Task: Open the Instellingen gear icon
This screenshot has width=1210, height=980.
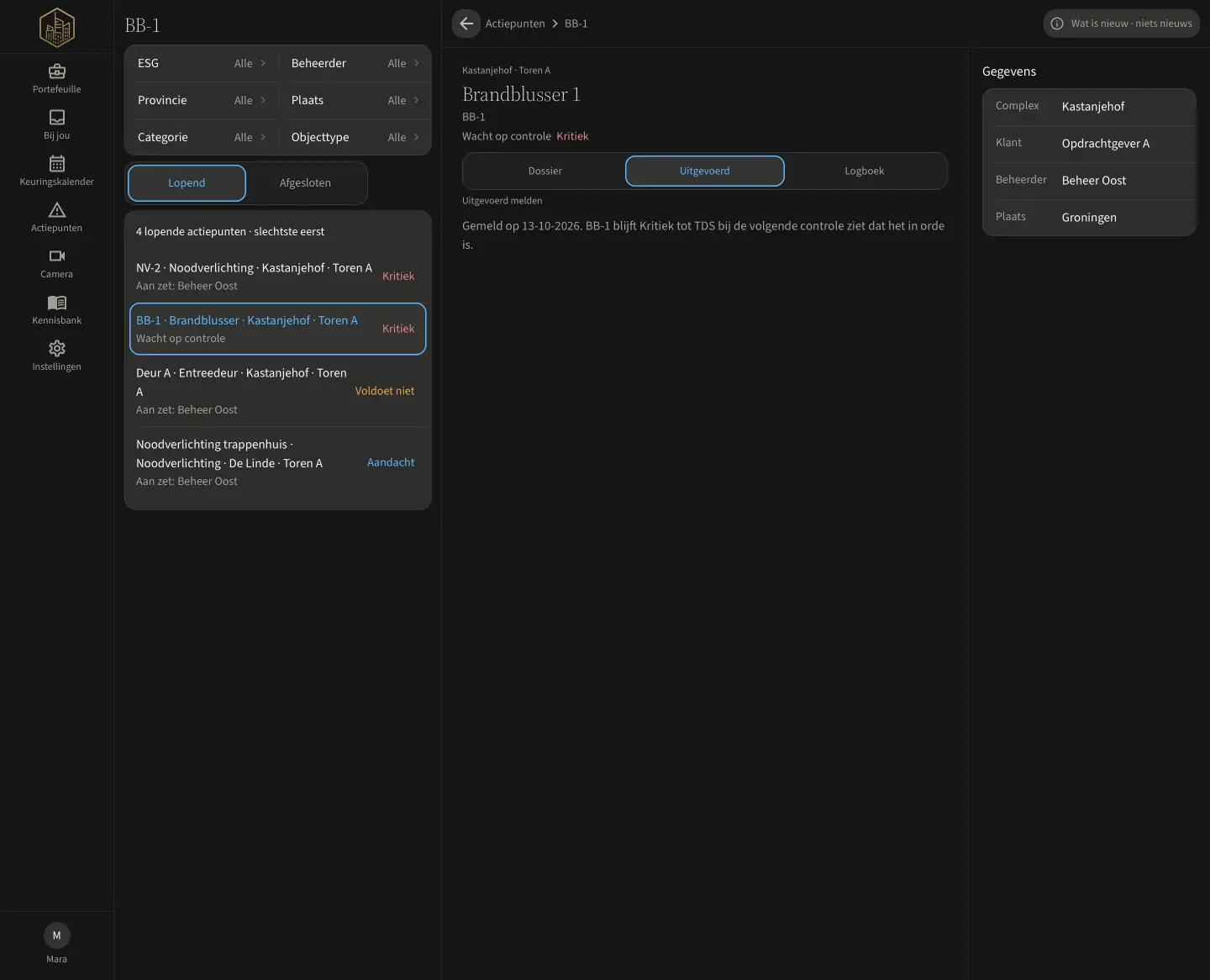Action: [x=57, y=348]
